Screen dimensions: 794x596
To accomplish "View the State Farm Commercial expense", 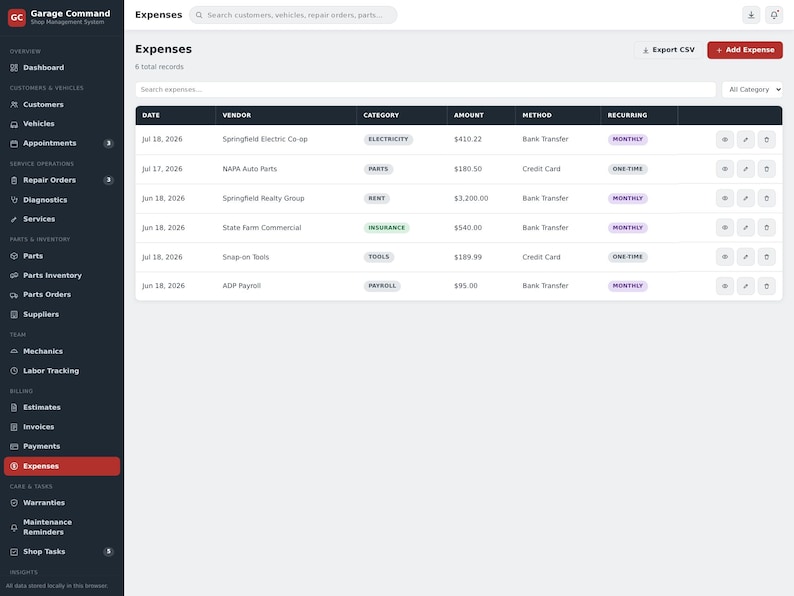I will tap(725, 228).
